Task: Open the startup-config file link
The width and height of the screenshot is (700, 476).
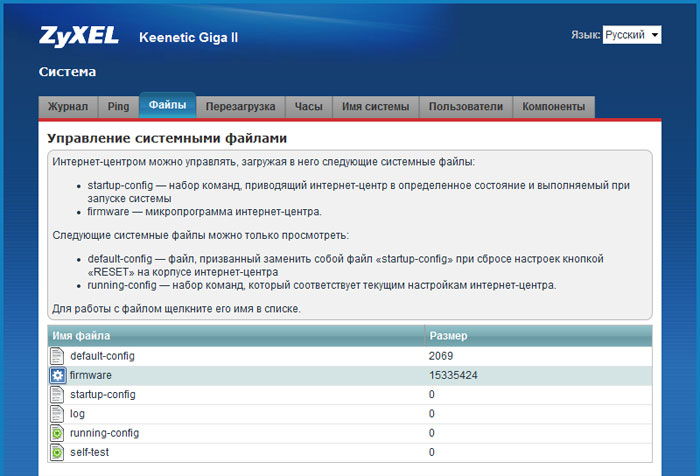Action: tap(103, 394)
